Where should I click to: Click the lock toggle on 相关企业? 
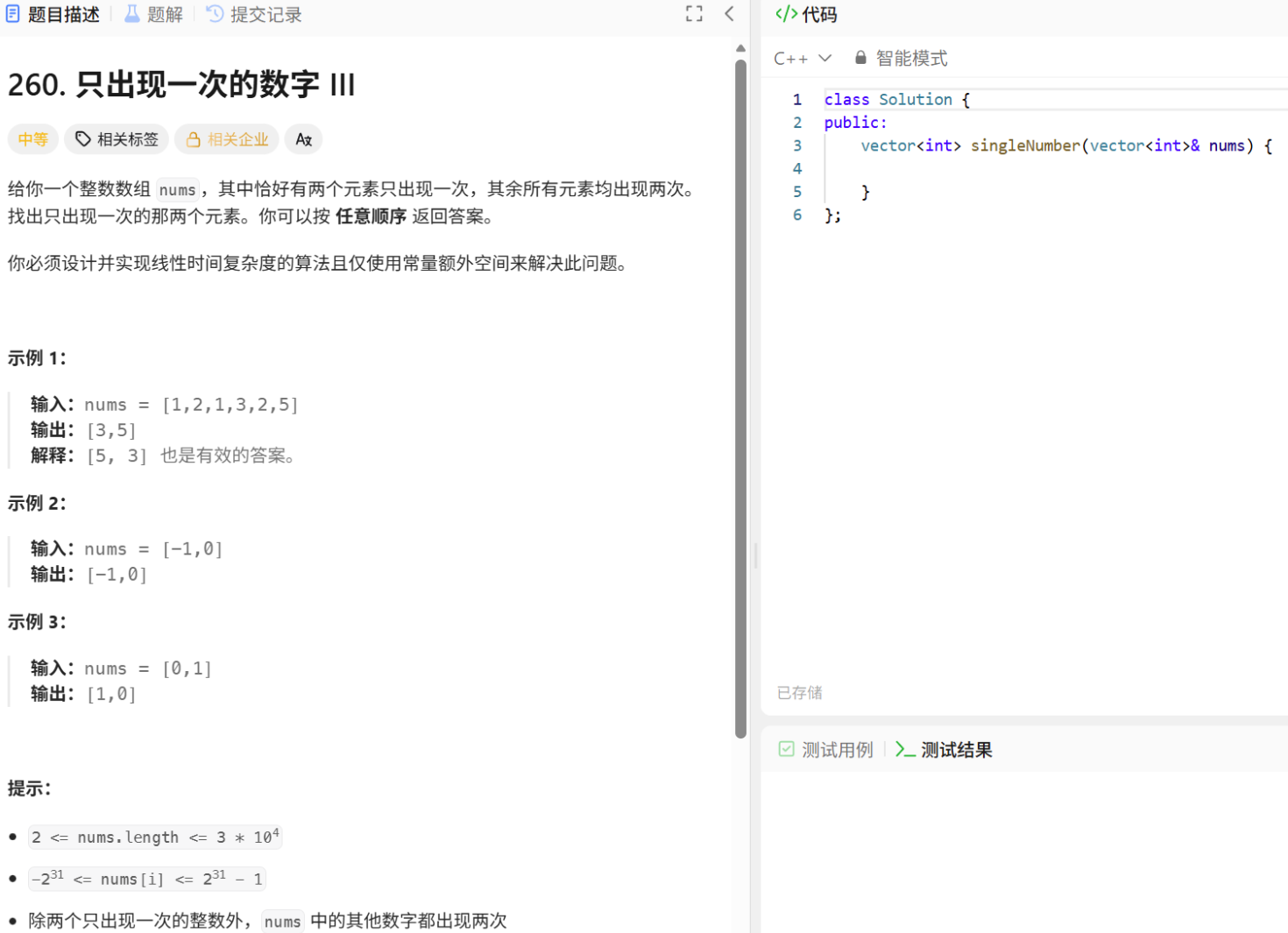click(192, 138)
